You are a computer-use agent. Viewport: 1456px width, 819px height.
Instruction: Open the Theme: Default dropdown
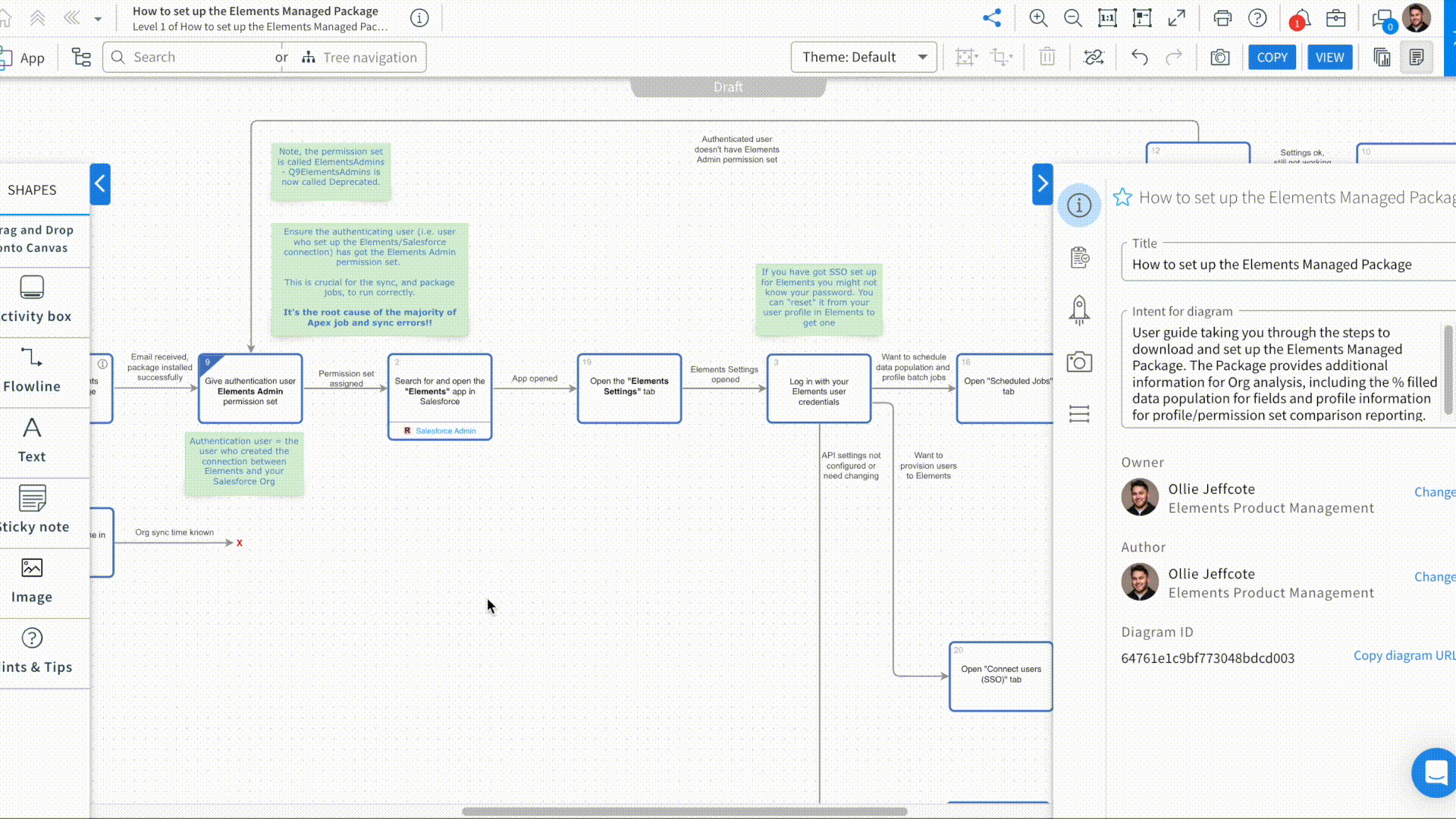pyautogui.click(x=864, y=58)
